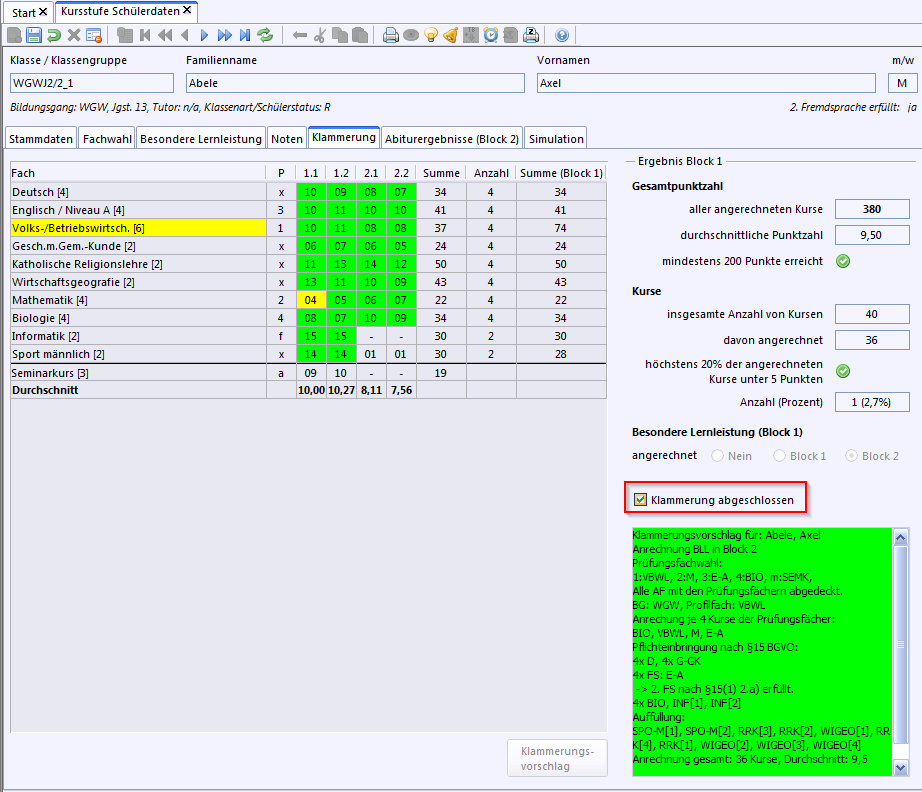Jump to last record icon
The width and height of the screenshot is (922, 792).
(245, 35)
